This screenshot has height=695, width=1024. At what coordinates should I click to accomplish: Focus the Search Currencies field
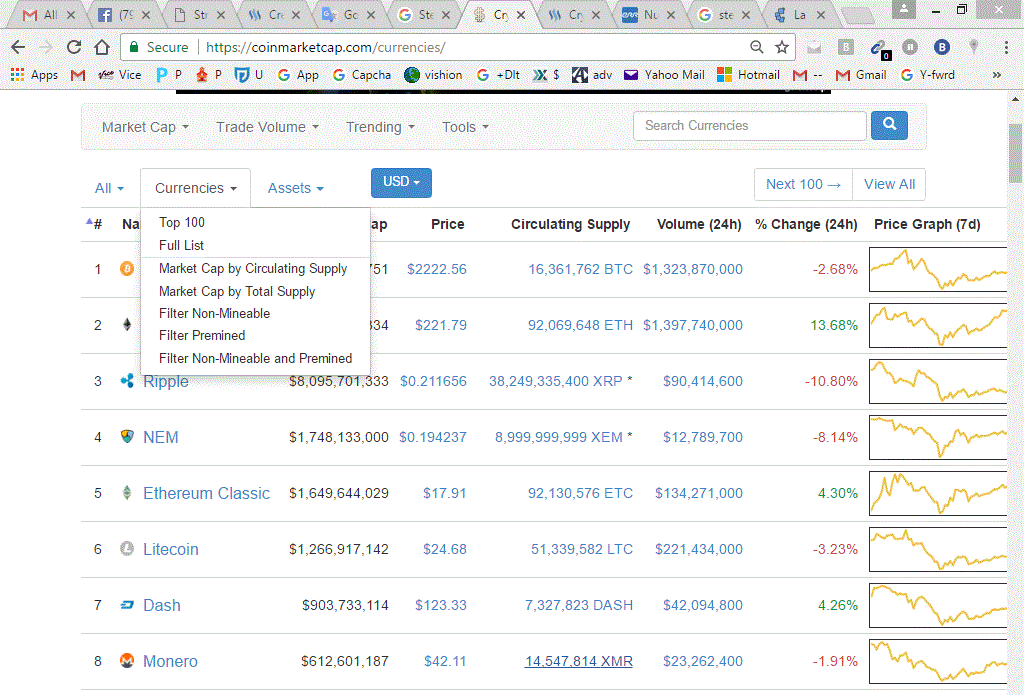click(749, 125)
